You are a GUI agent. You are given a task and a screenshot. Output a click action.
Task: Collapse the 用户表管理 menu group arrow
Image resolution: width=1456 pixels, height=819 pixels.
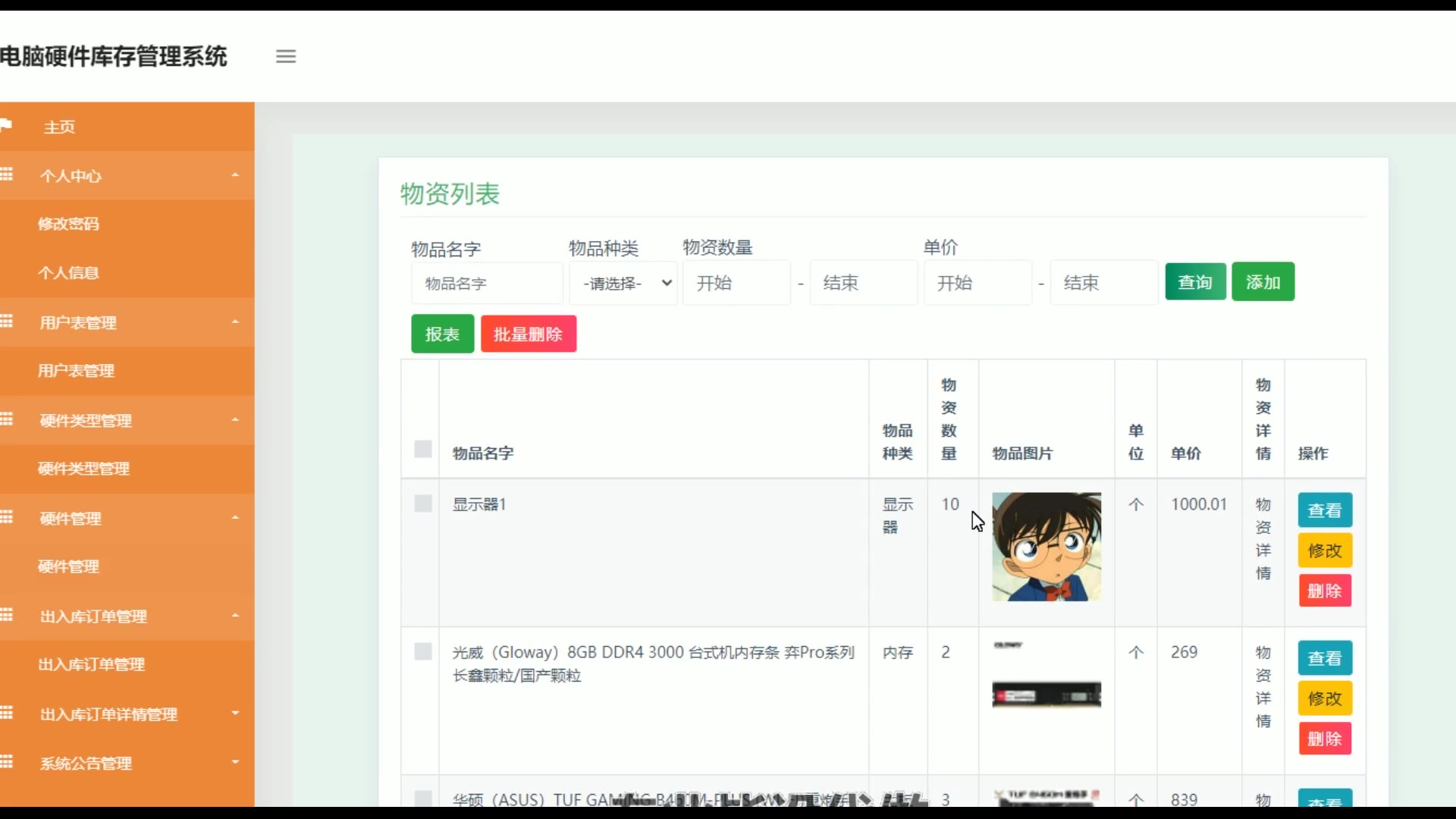(235, 322)
